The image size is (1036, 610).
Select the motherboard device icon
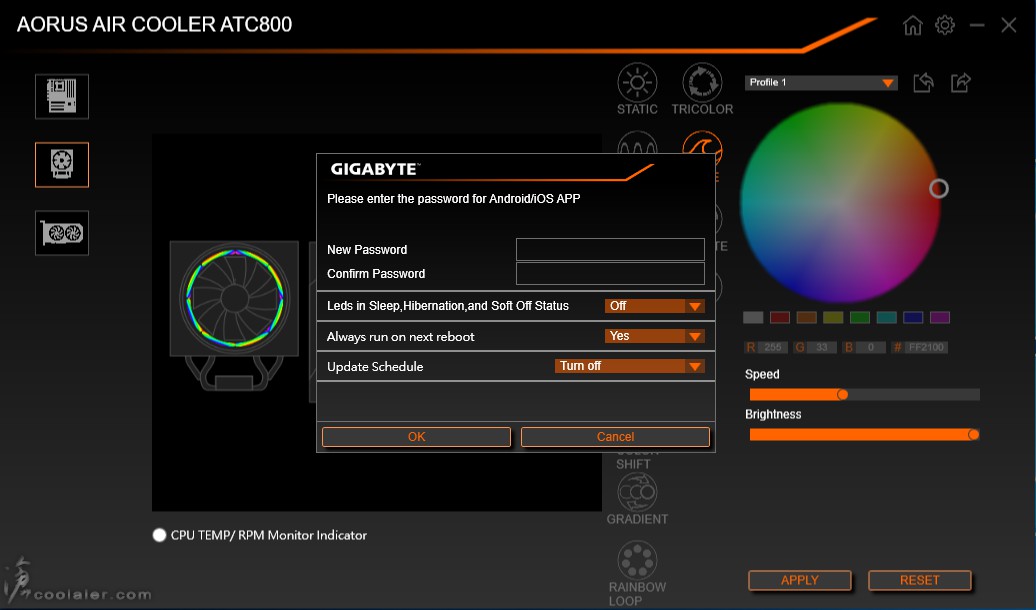62,96
